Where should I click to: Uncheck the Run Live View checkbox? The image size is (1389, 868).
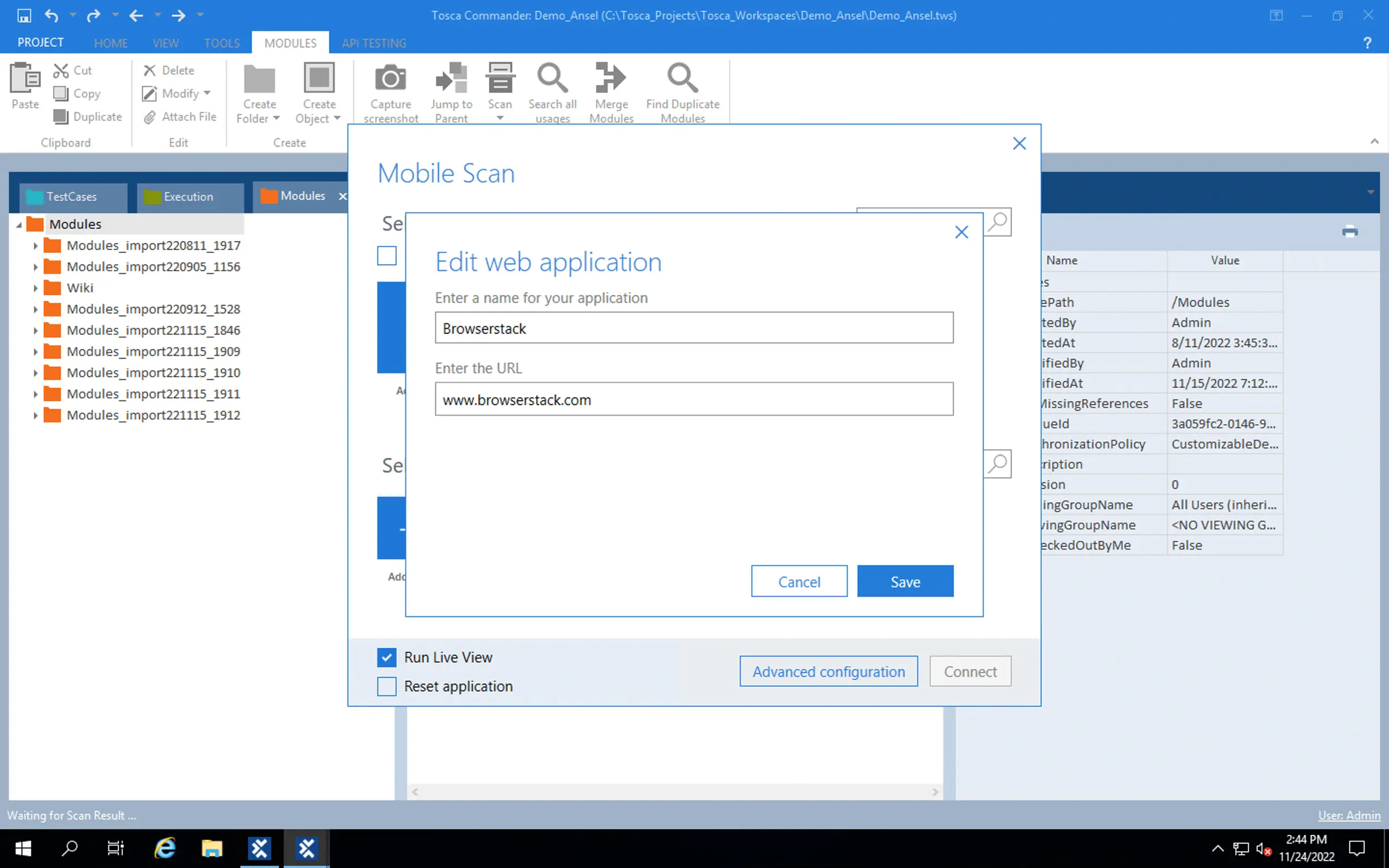[386, 657]
